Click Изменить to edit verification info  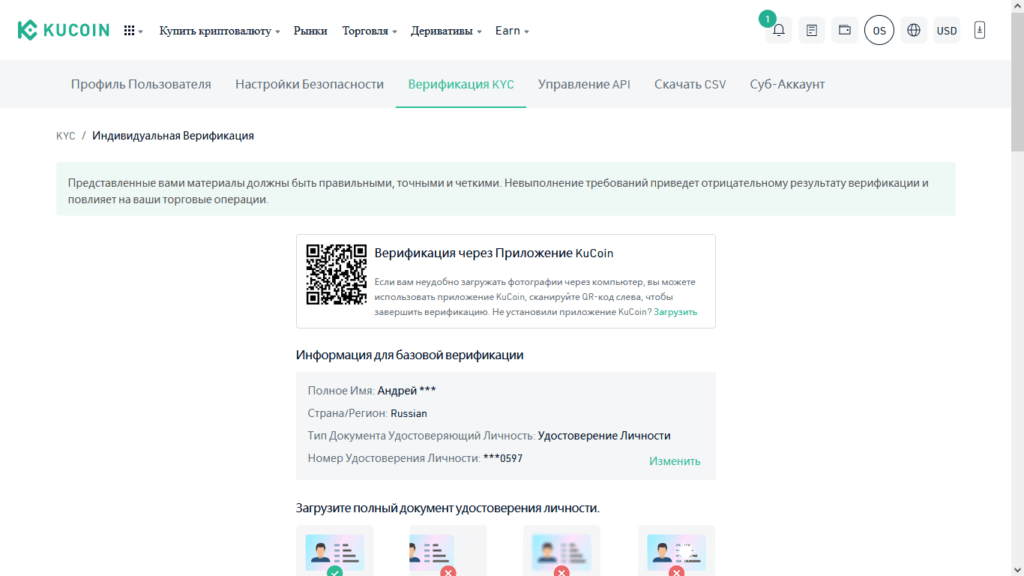674,459
